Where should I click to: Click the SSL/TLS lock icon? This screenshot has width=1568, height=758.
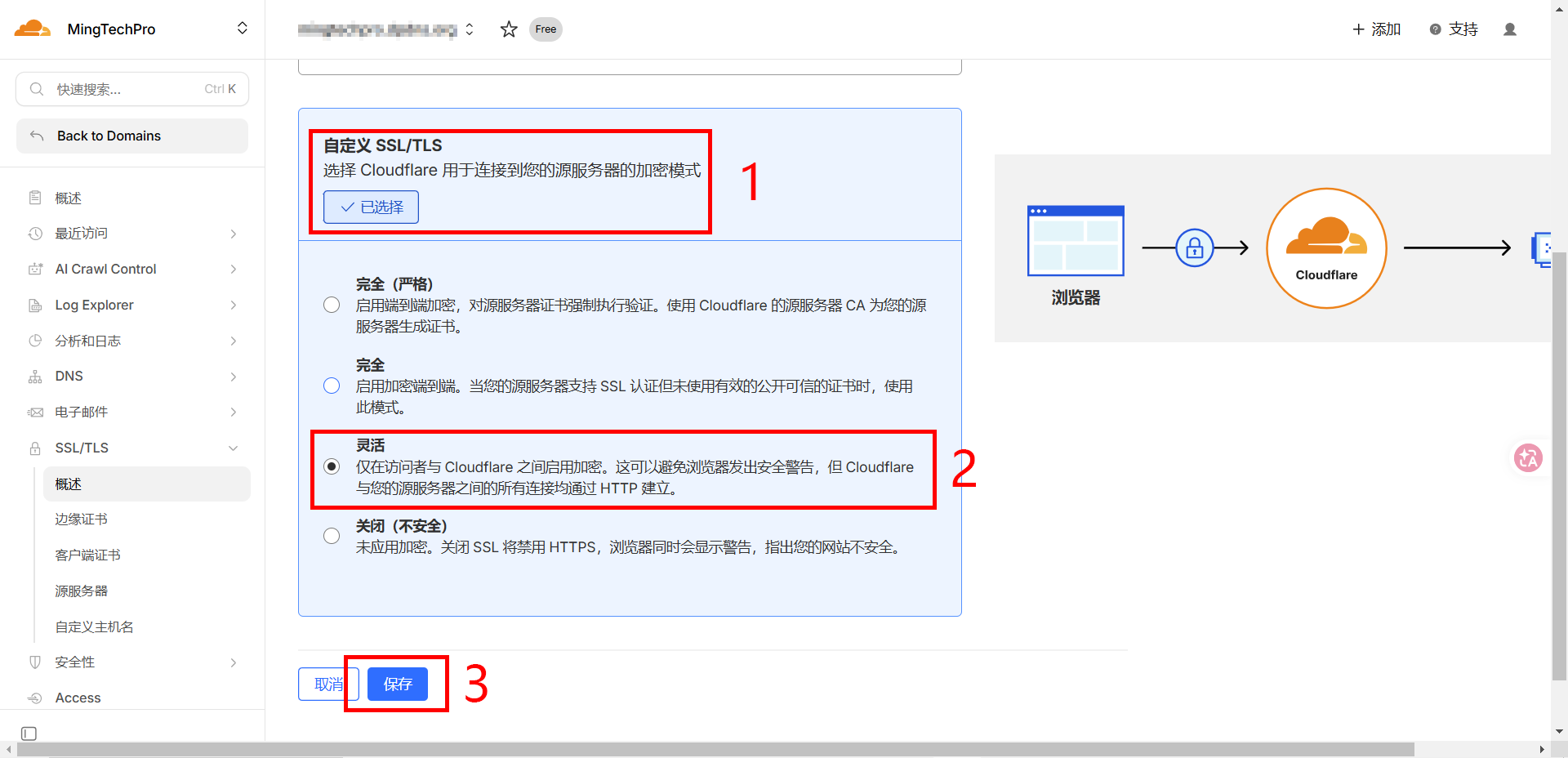pyautogui.click(x=35, y=448)
